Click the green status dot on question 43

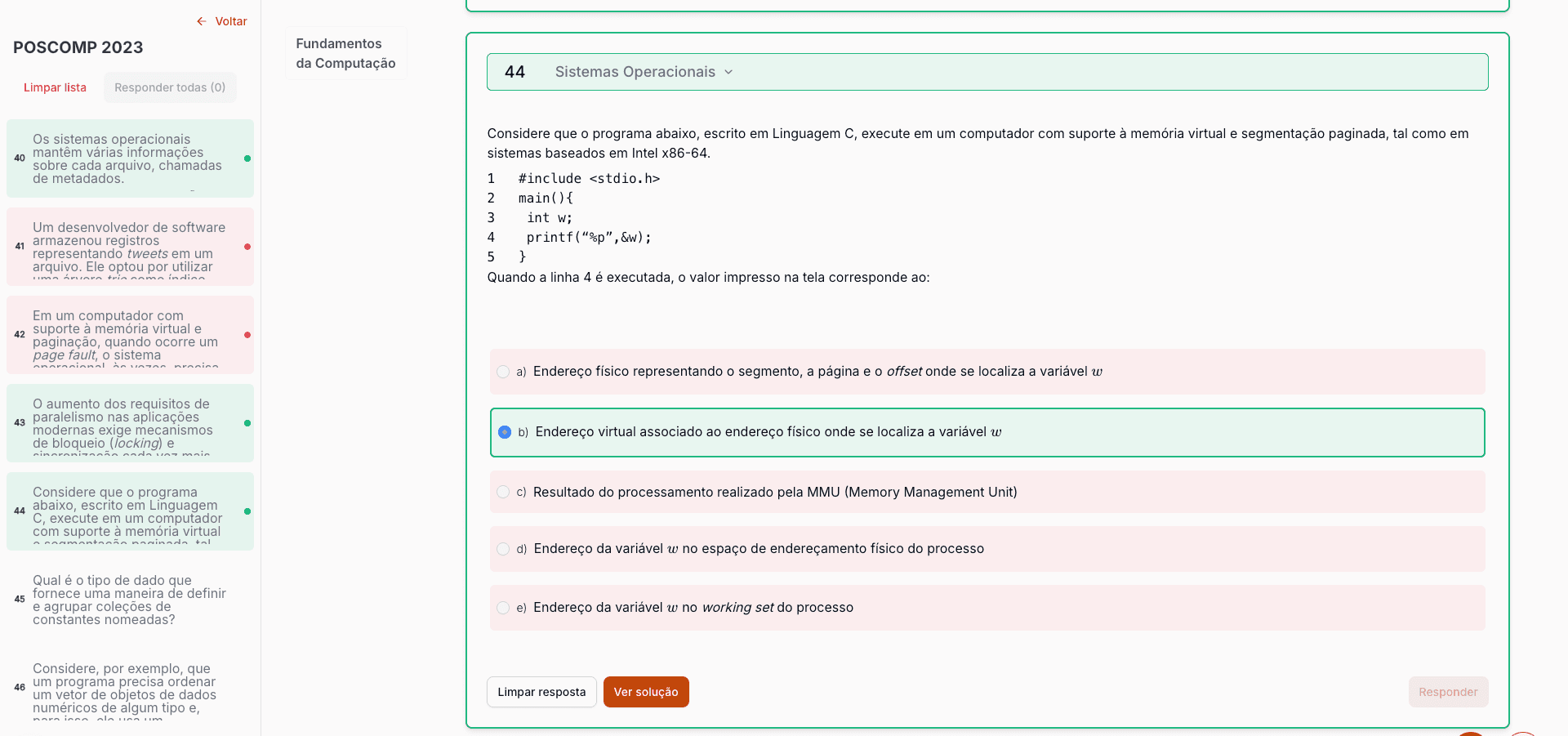(x=247, y=423)
